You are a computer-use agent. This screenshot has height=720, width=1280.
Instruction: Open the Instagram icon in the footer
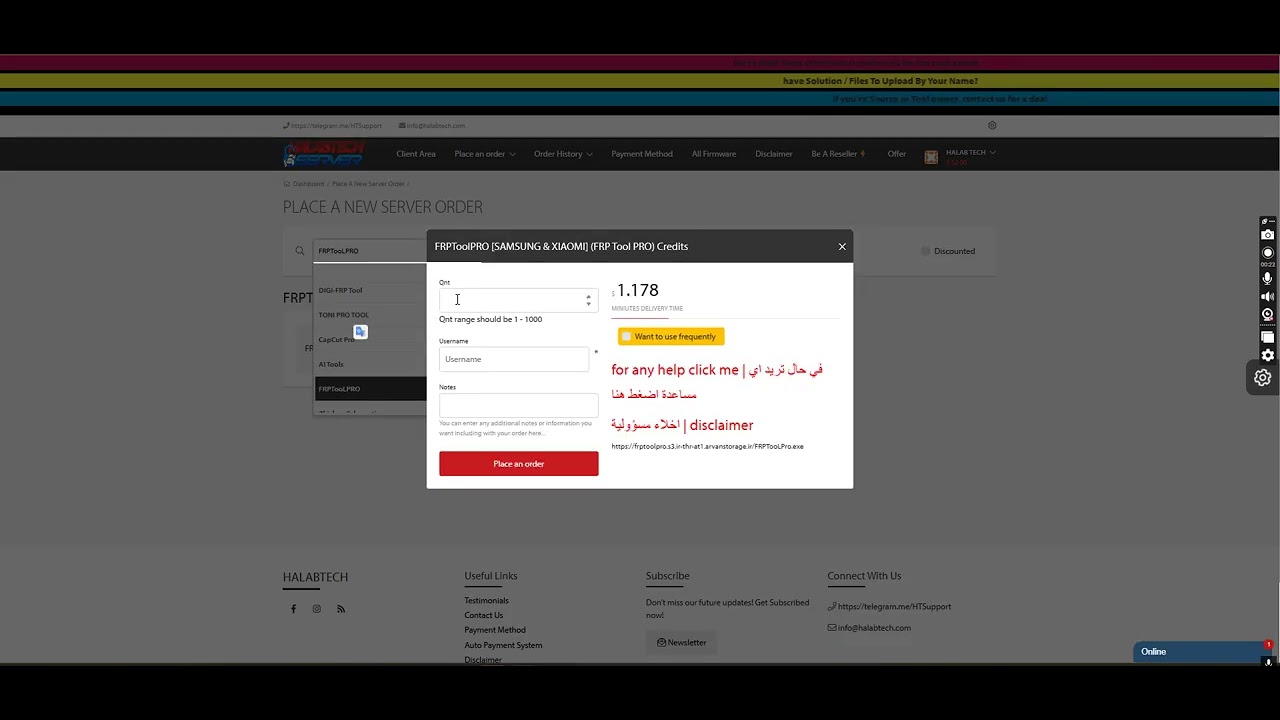pos(317,609)
